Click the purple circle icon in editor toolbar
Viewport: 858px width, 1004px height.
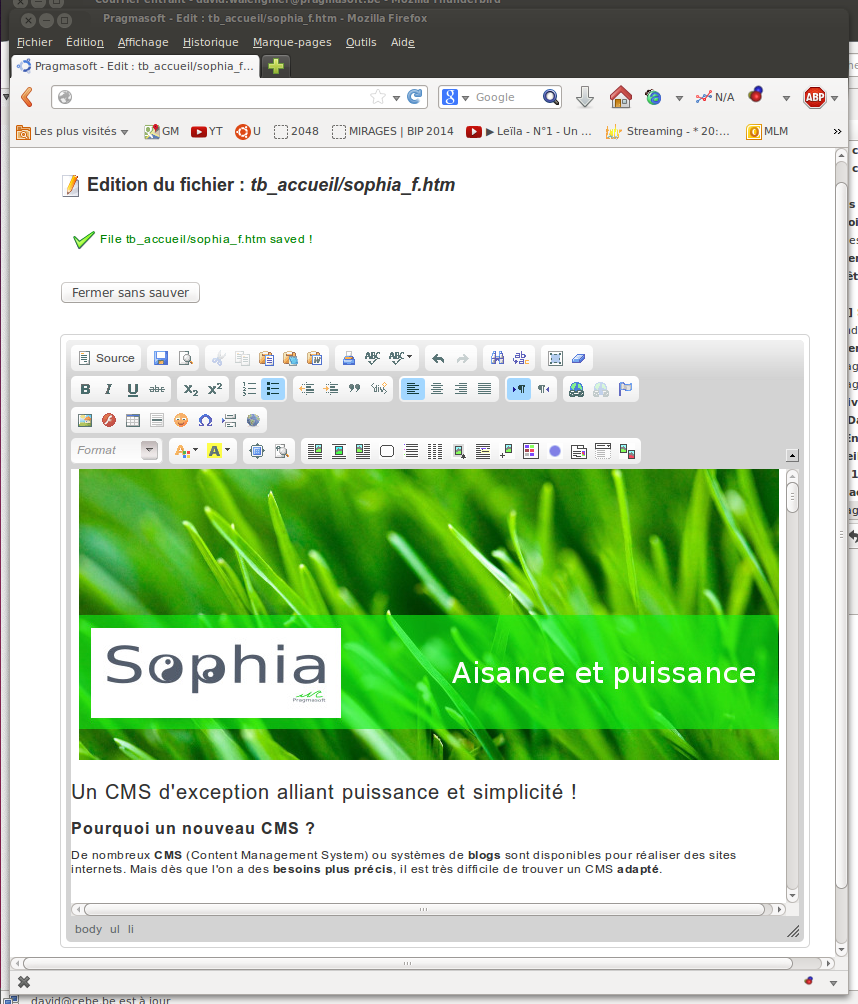(555, 451)
